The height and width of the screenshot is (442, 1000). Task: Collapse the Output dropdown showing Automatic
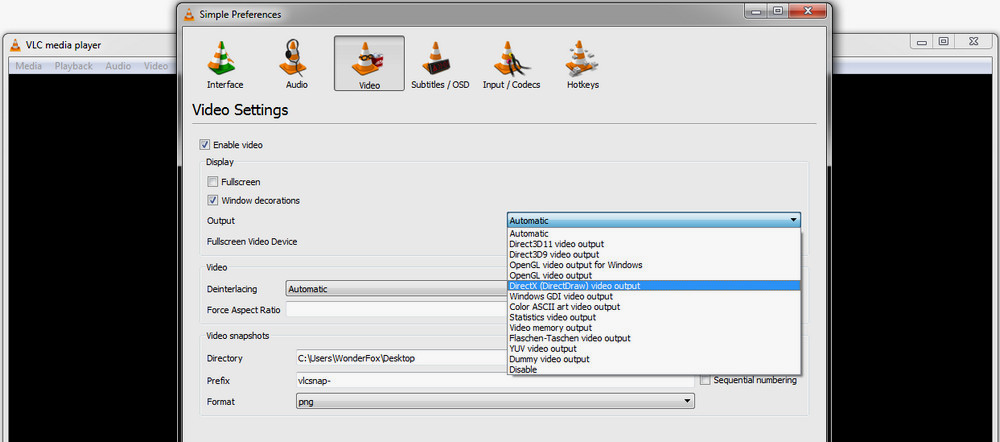tap(654, 221)
